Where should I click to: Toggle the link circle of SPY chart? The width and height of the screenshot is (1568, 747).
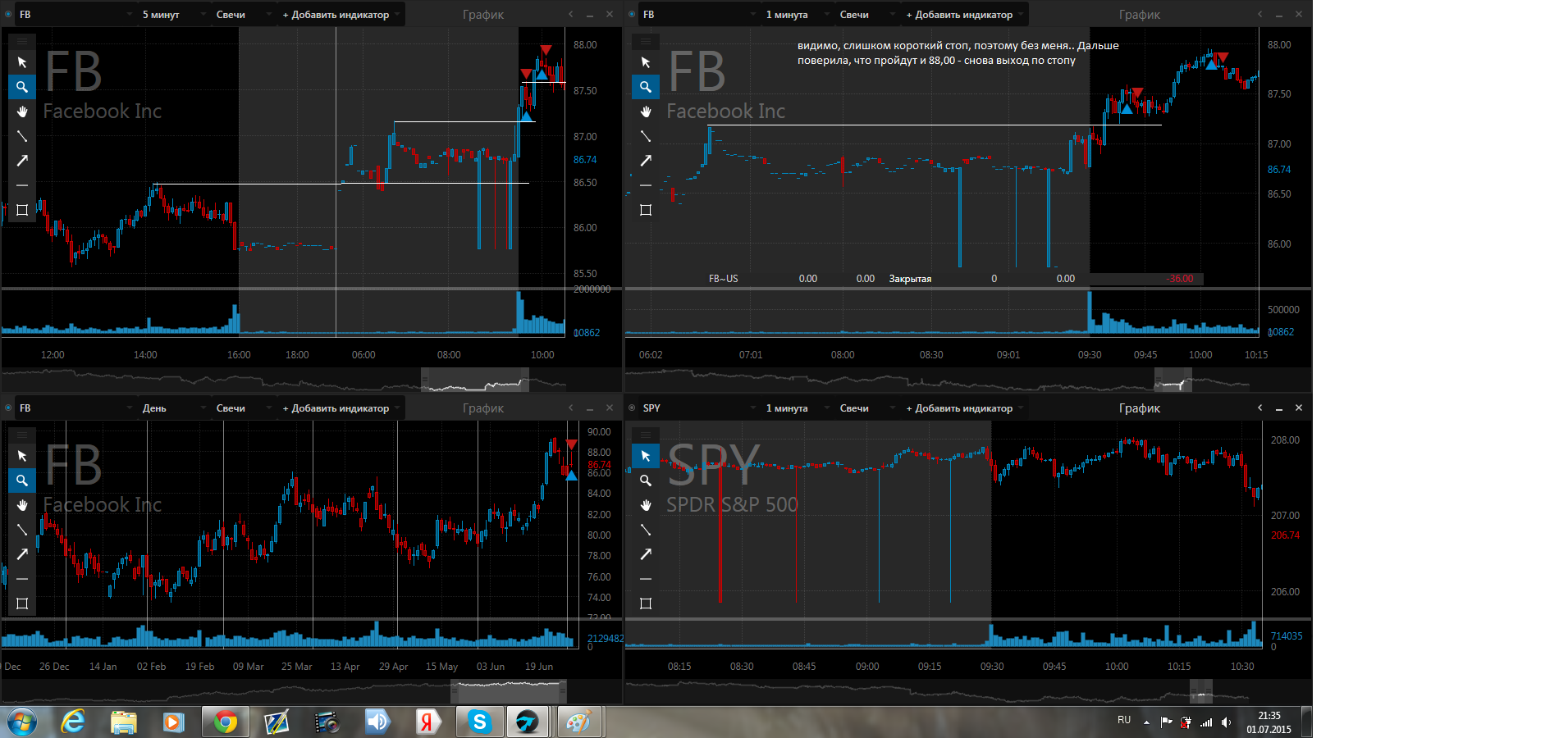[x=632, y=408]
